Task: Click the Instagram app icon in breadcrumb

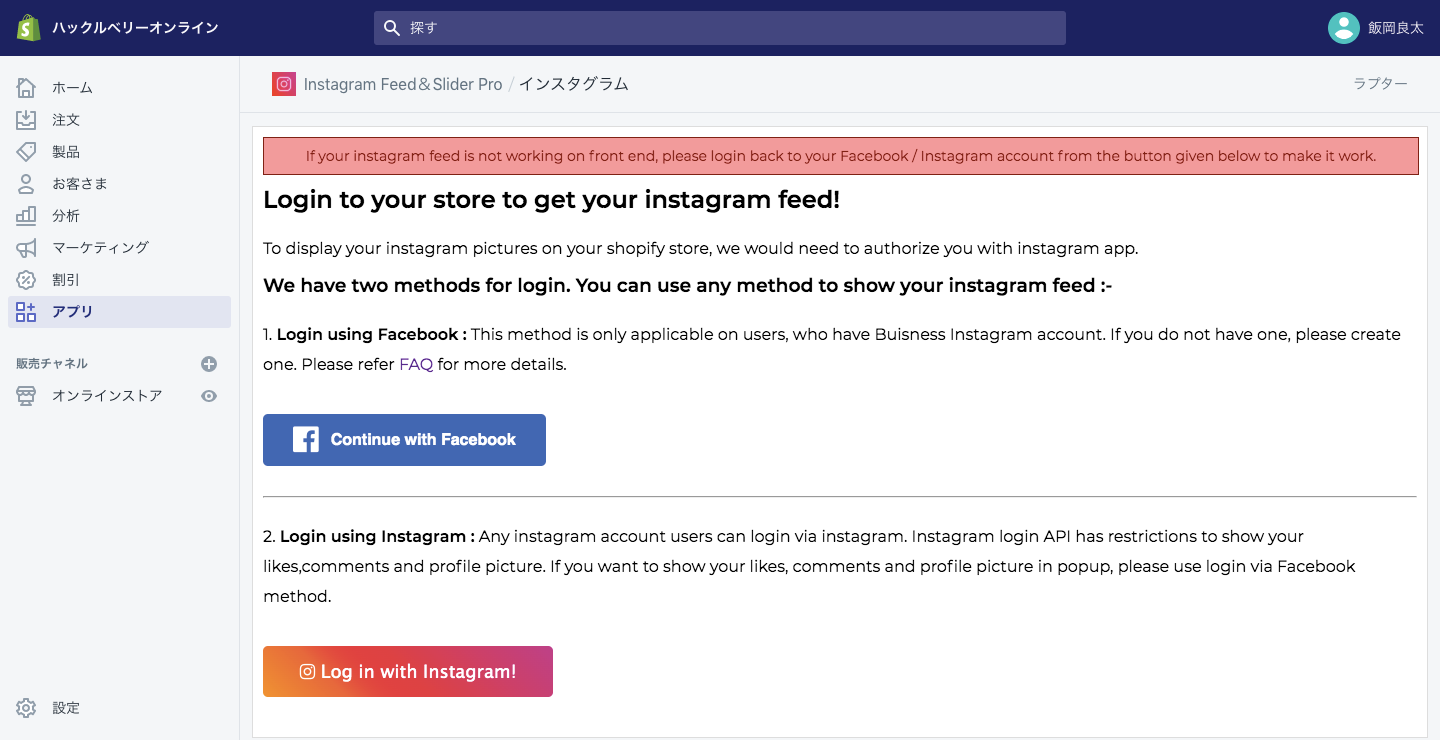Action: tap(284, 84)
